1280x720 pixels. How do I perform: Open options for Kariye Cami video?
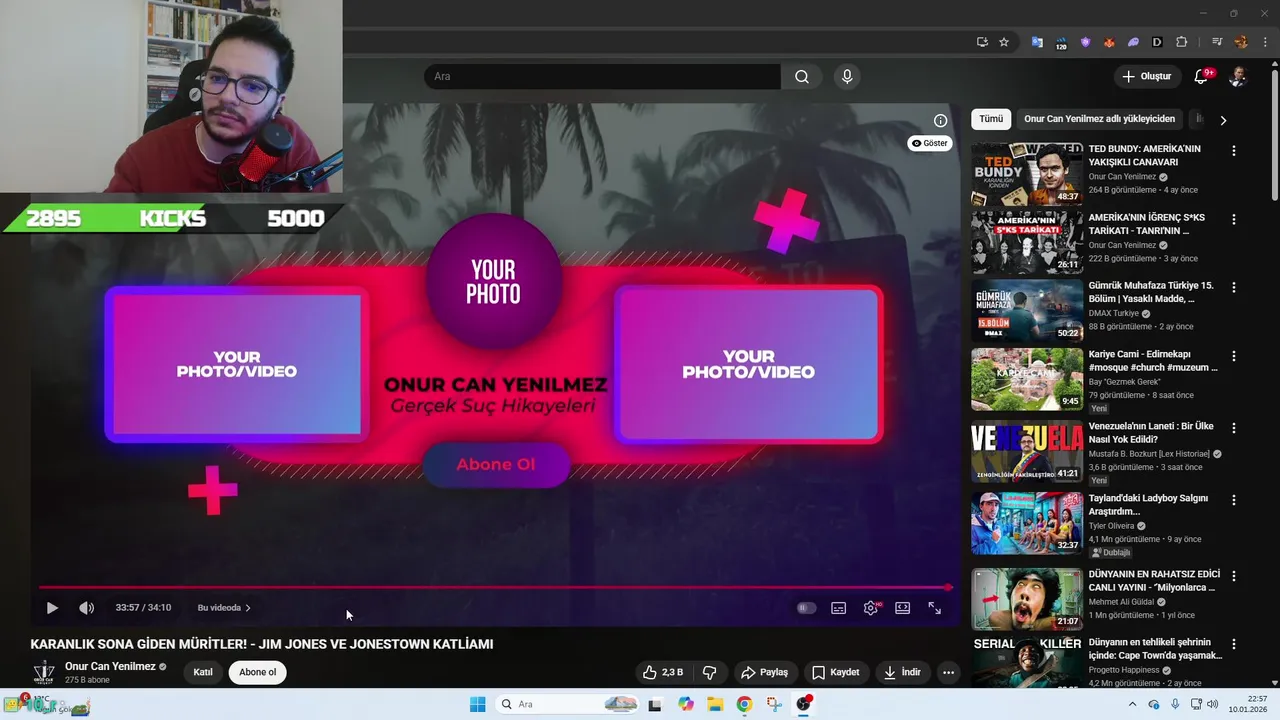coord(1233,356)
